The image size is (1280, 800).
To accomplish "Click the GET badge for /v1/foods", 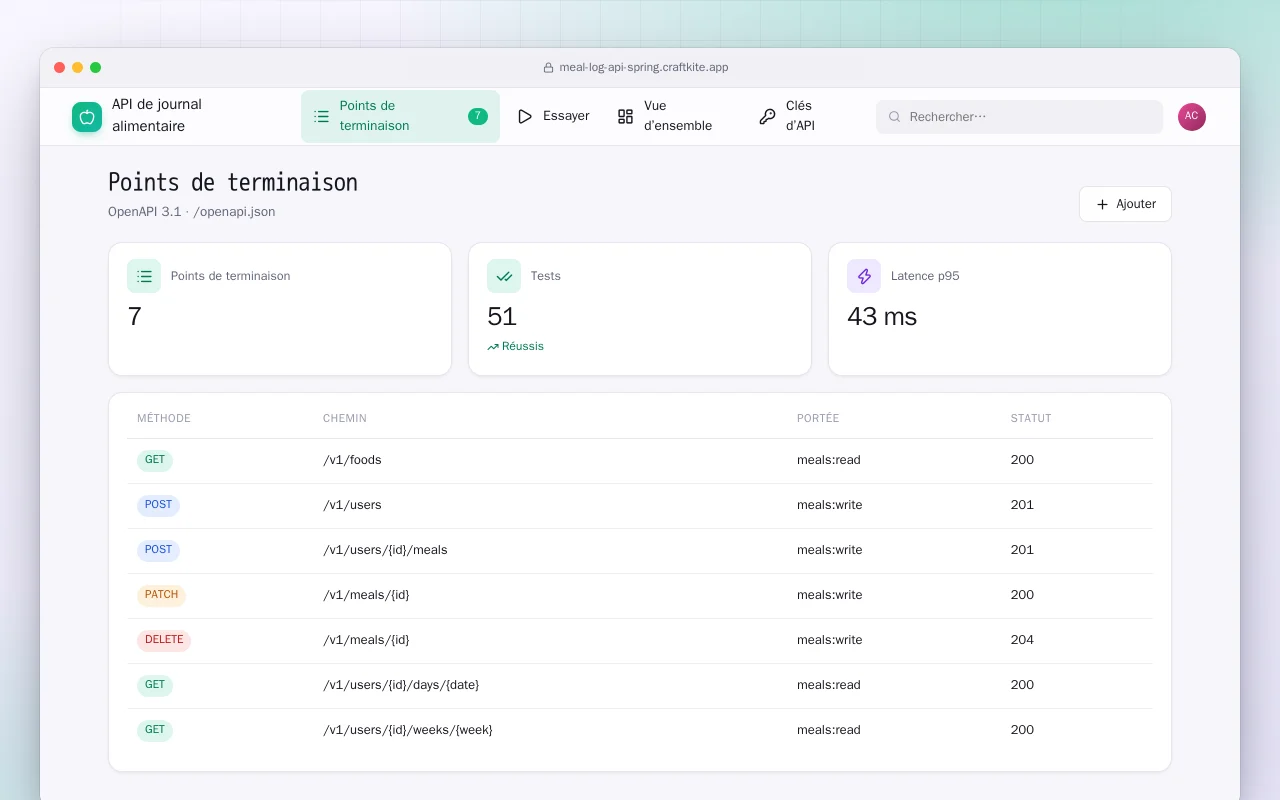I will click(155, 461).
